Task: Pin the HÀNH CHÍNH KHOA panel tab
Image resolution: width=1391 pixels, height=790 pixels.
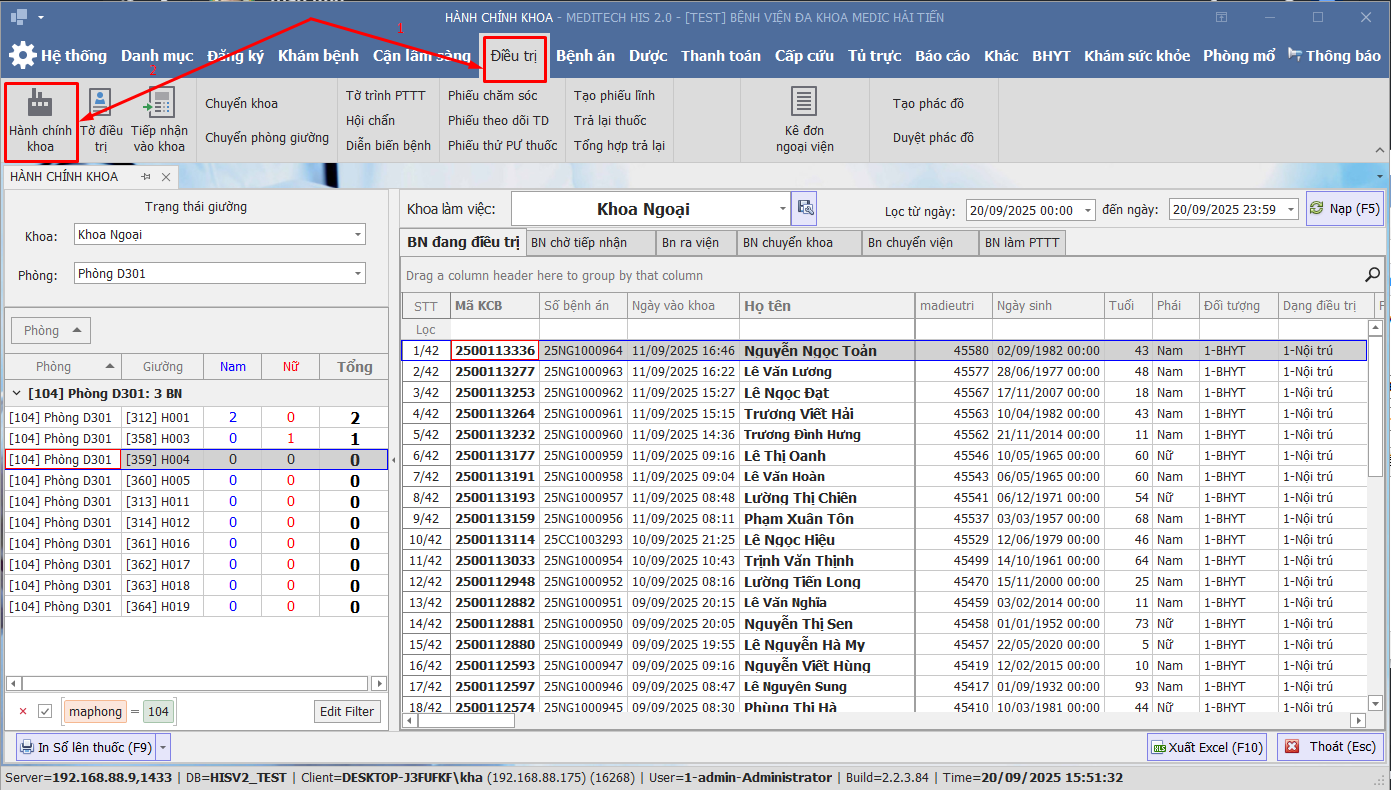Action: click(x=146, y=177)
